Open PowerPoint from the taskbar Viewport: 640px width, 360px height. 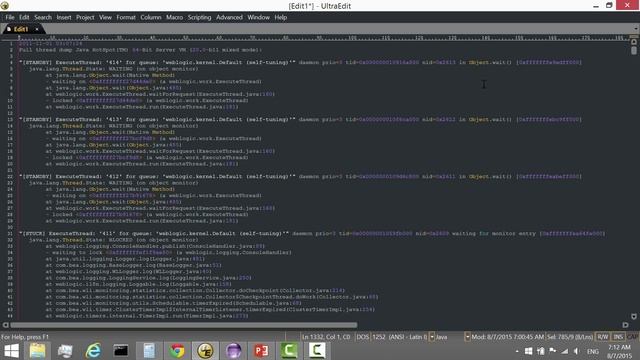click(261, 351)
